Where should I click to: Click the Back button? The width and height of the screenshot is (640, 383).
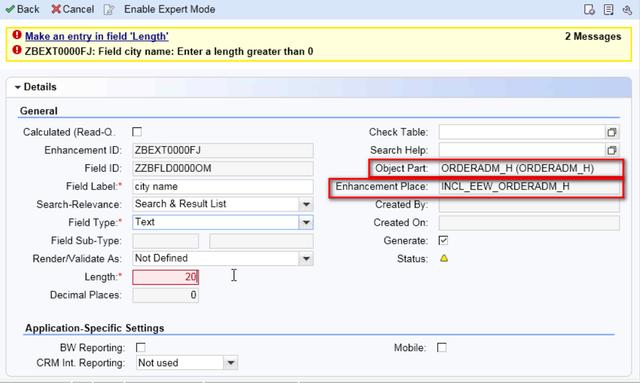pyautogui.click(x=22, y=9)
